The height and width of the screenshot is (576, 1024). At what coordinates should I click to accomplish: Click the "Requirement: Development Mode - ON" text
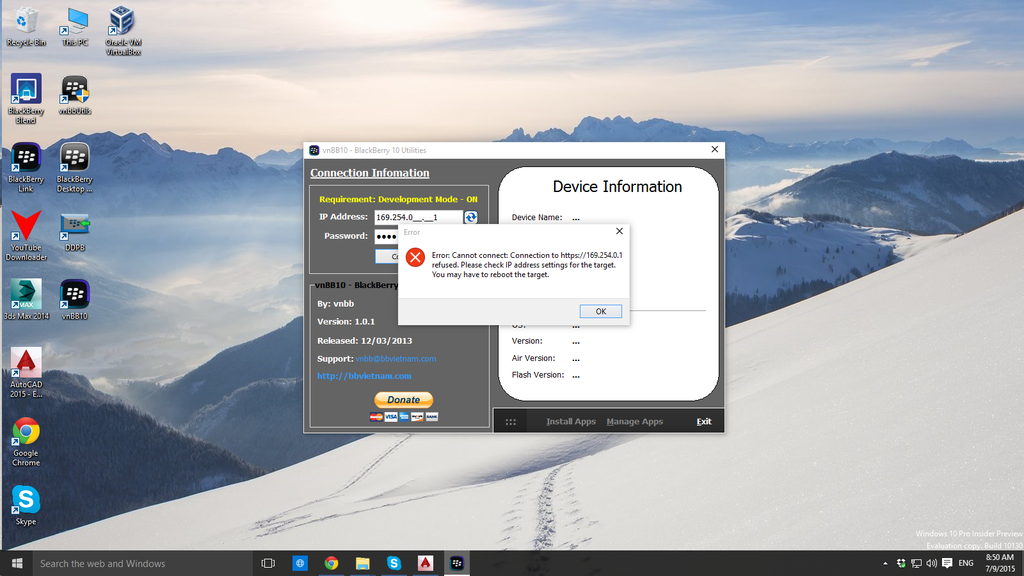coord(398,199)
